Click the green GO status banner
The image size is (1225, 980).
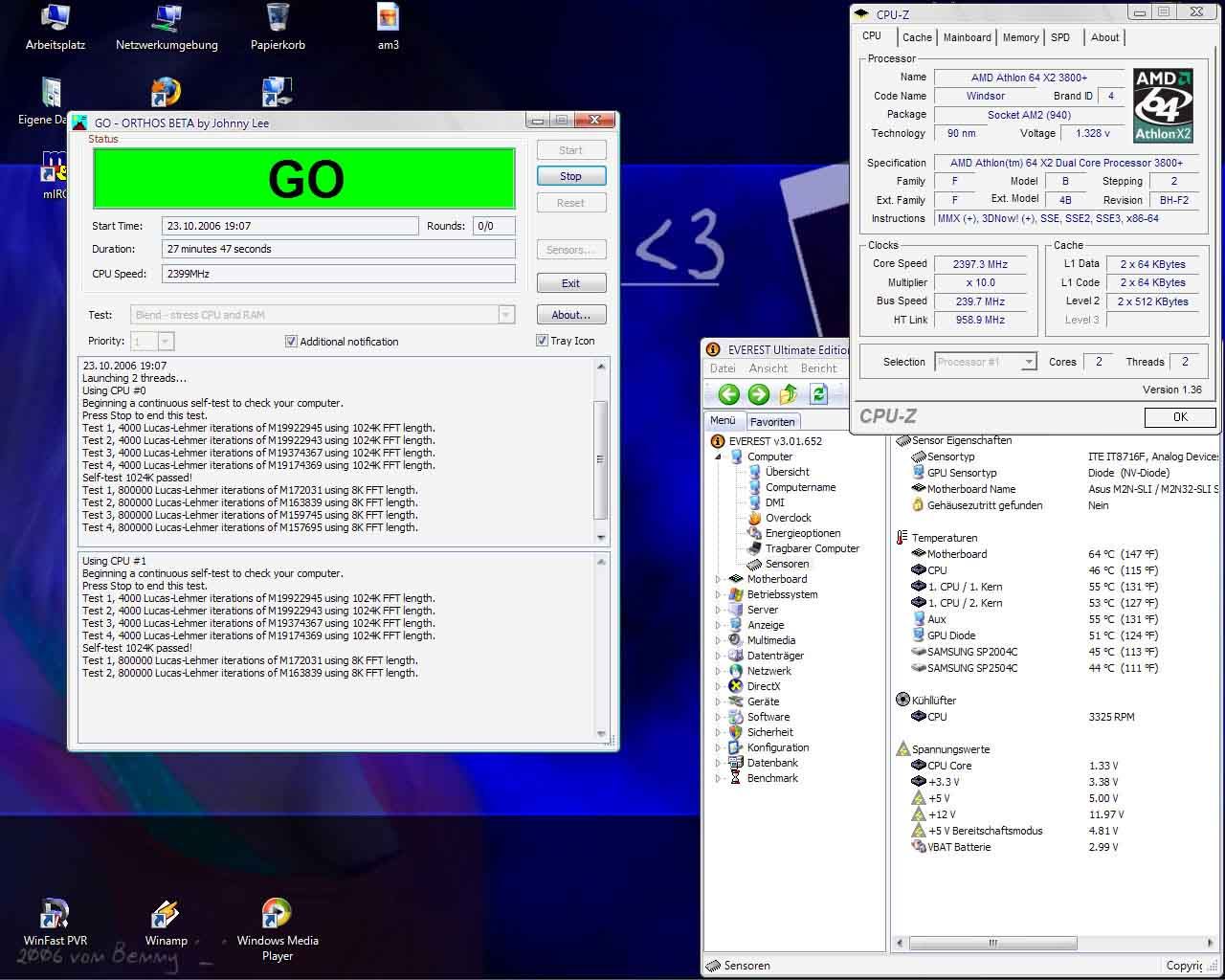pos(304,178)
